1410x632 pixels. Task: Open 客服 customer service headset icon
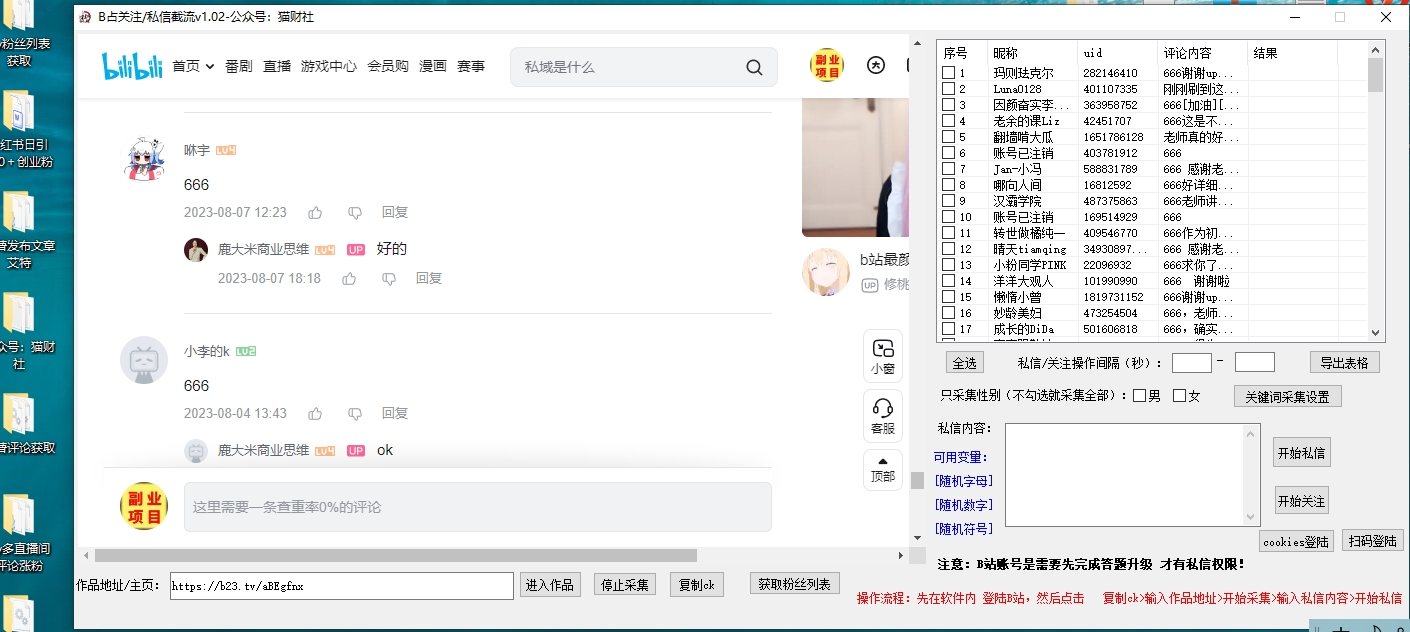pos(882,416)
